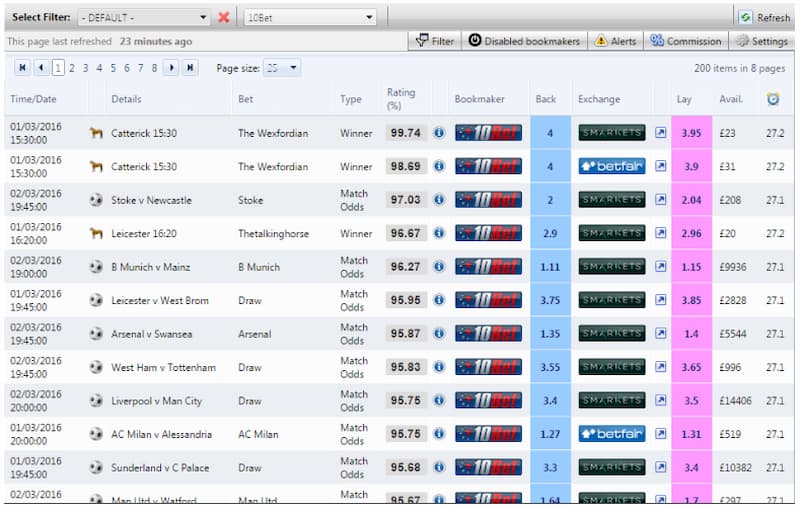
Task: Open info icon for Arsenal v Swansea
Action: pyautogui.click(x=439, y=334)
